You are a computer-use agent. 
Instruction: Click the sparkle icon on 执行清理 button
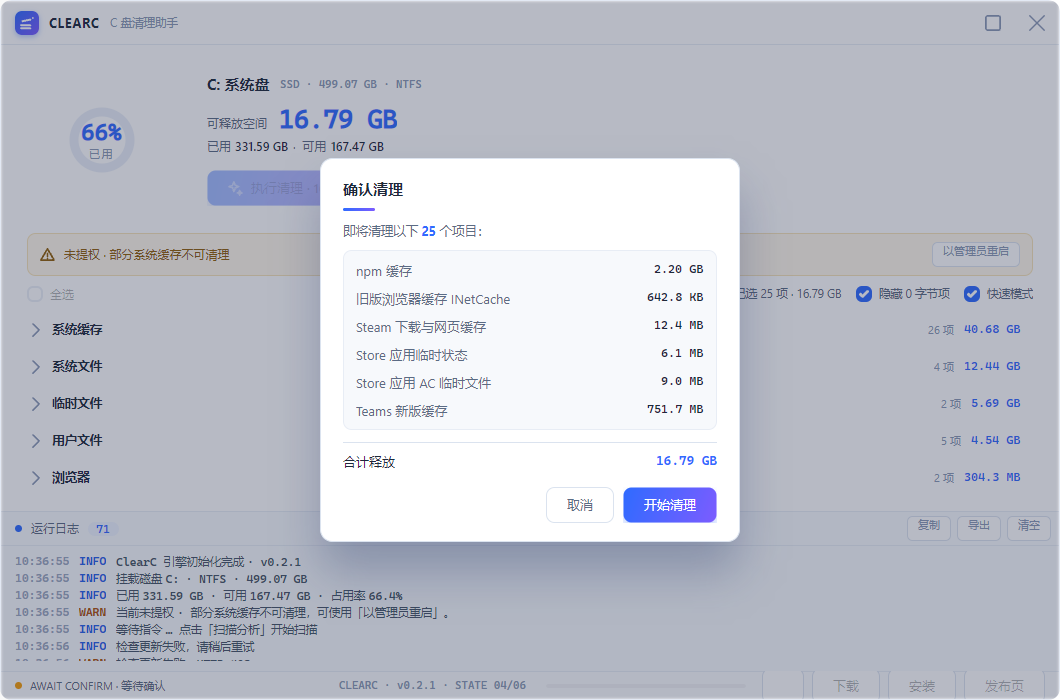[x=235, y=188]
